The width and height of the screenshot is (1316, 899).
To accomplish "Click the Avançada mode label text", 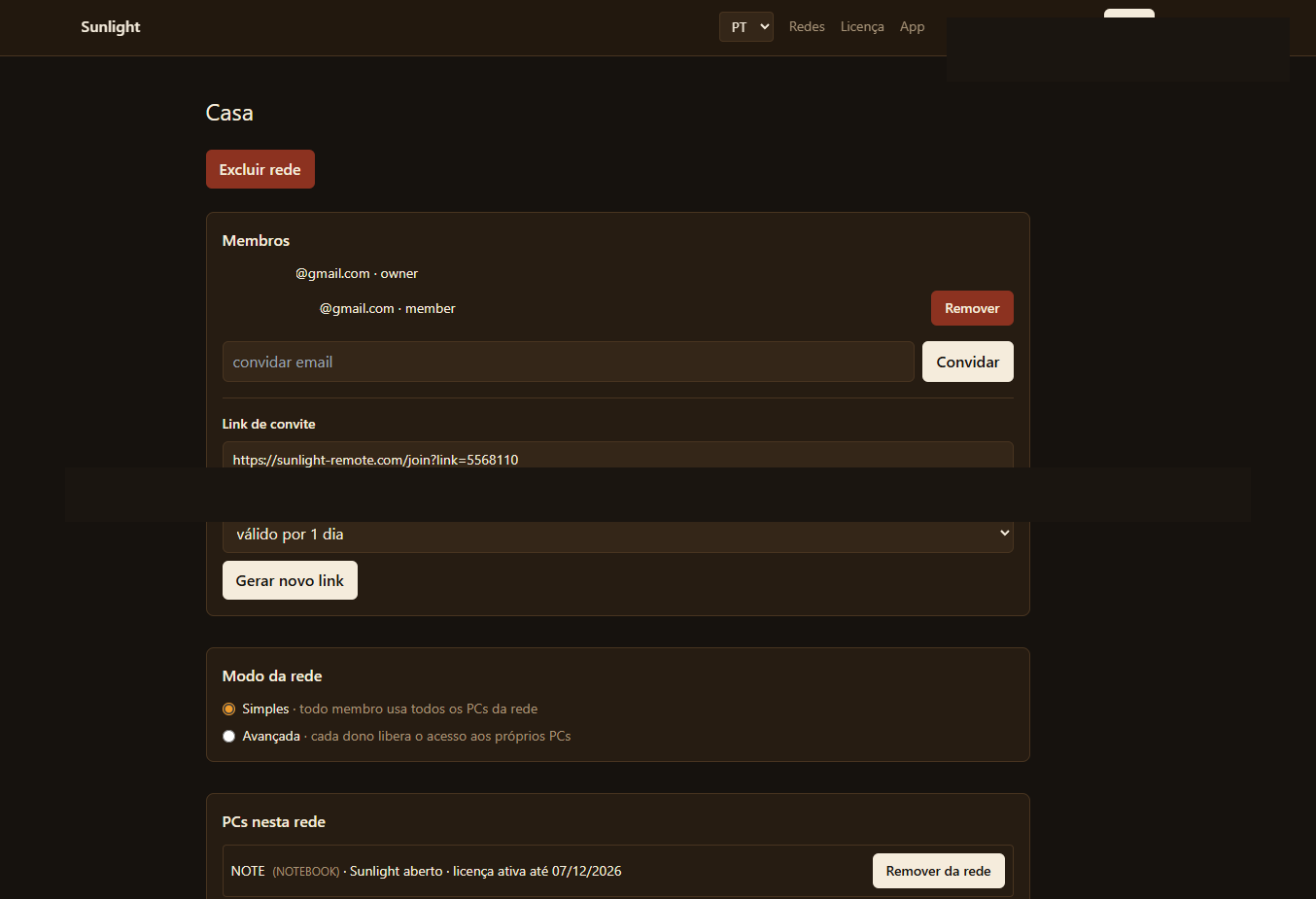I will click(271, 737).
